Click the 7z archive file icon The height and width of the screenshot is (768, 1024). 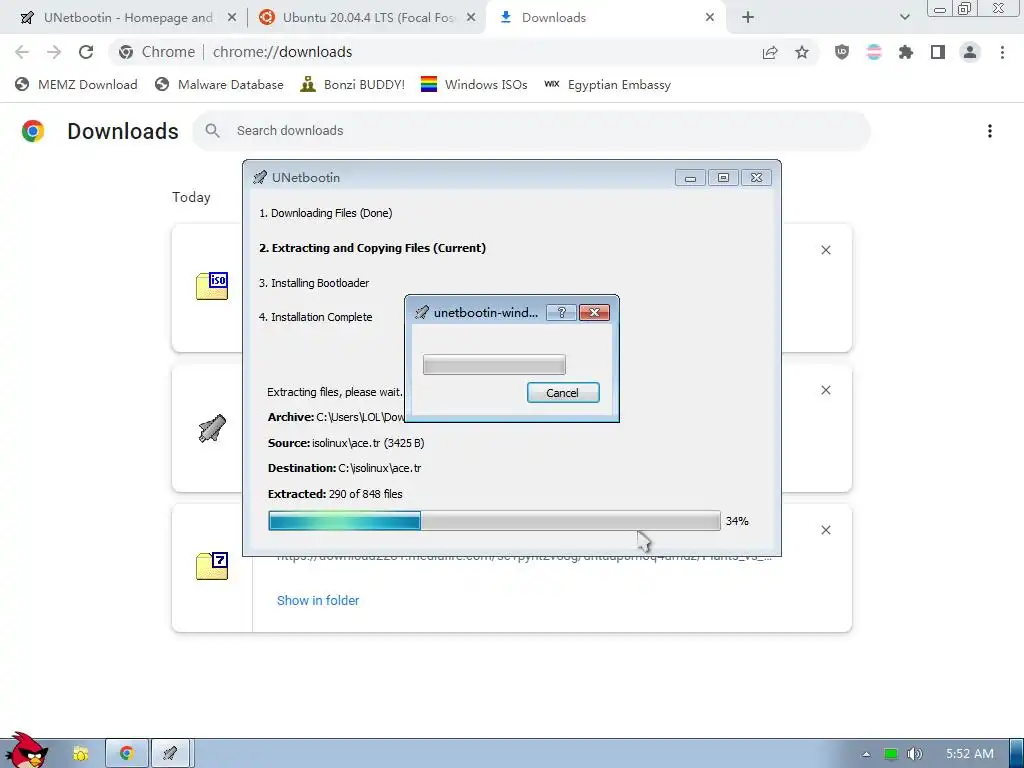[212, 566]
